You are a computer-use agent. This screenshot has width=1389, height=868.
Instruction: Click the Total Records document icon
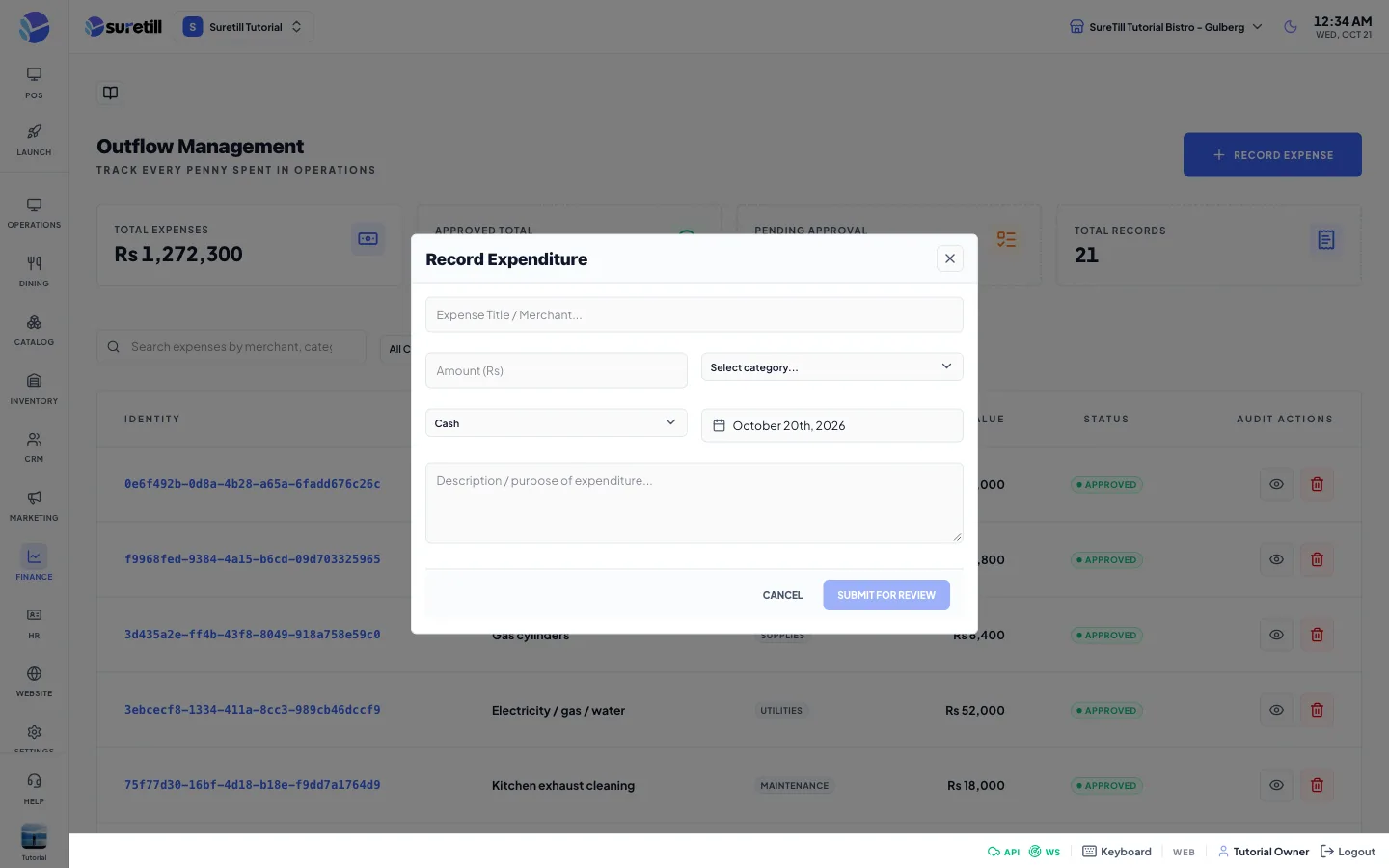[x=1326, y=239]
